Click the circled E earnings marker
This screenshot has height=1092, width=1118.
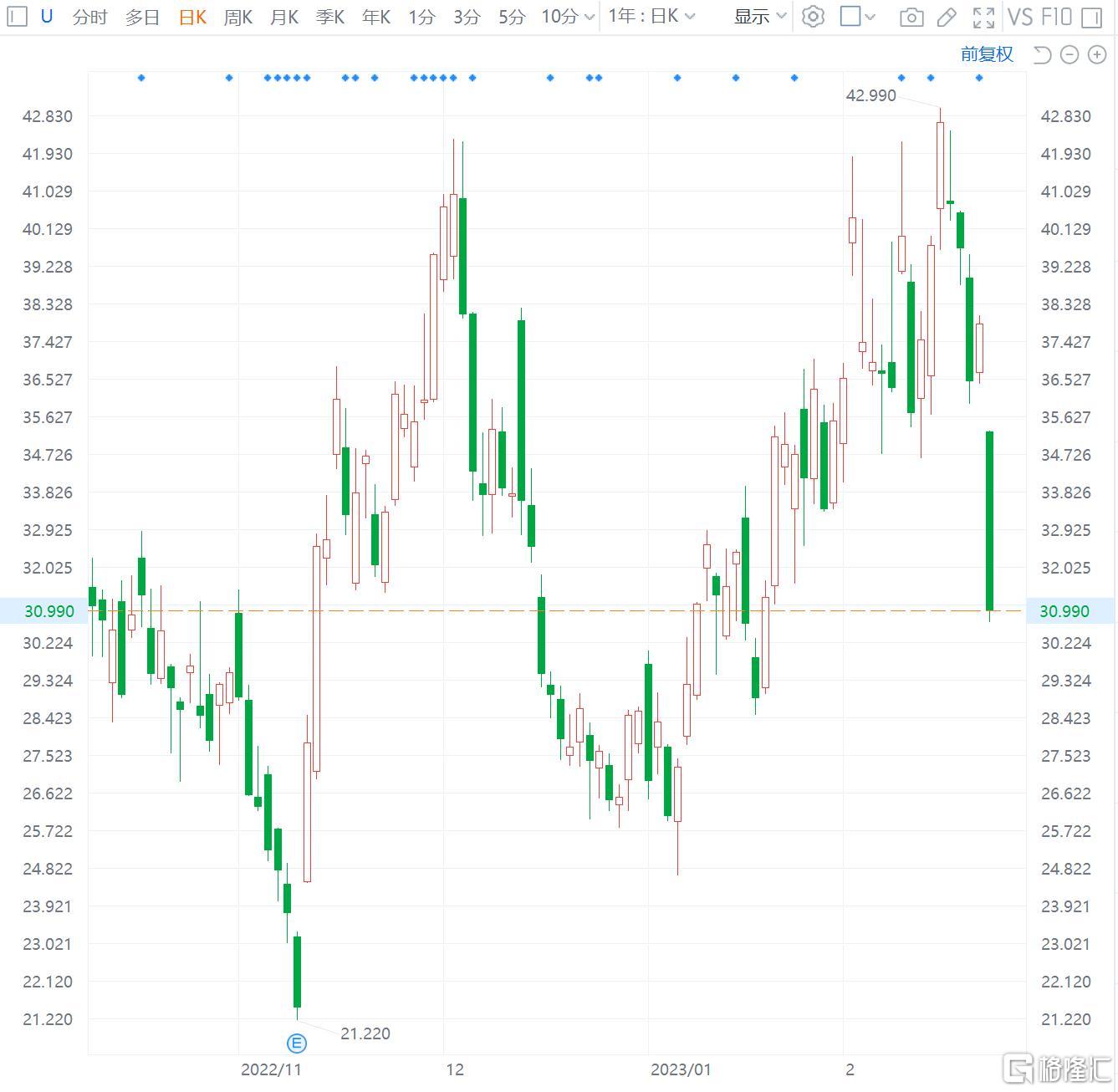(297, 1043)
